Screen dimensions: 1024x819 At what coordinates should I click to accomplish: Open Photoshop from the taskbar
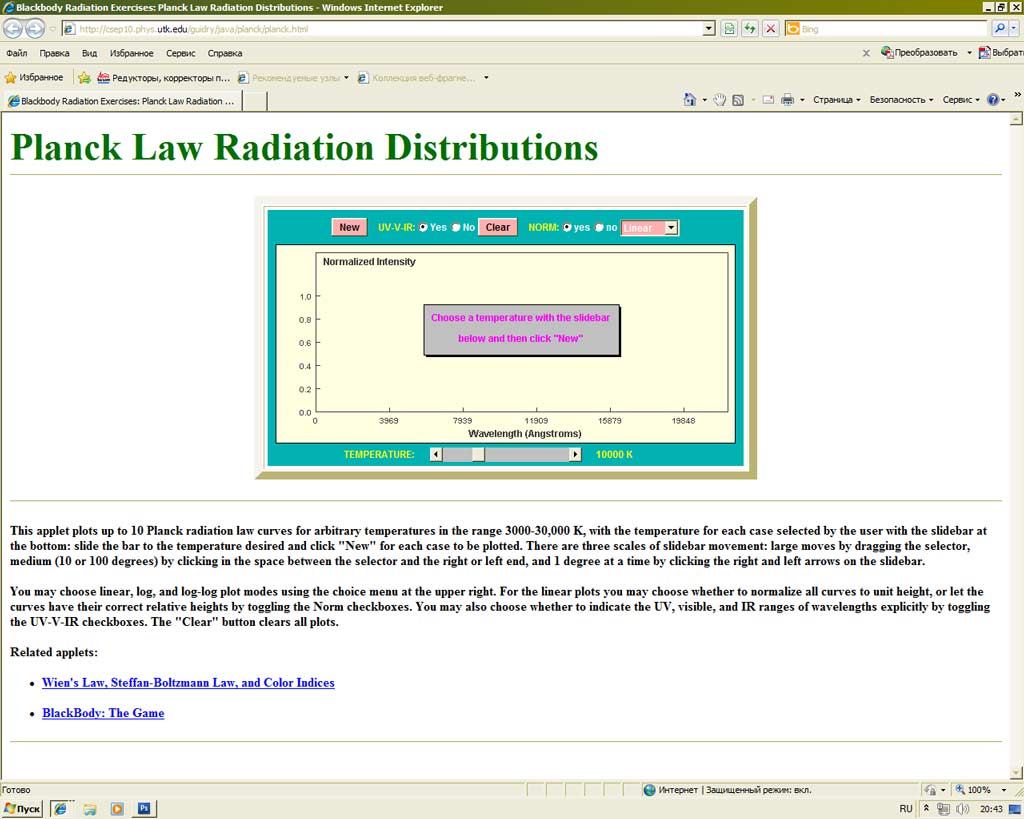click(x=144, y=809)
